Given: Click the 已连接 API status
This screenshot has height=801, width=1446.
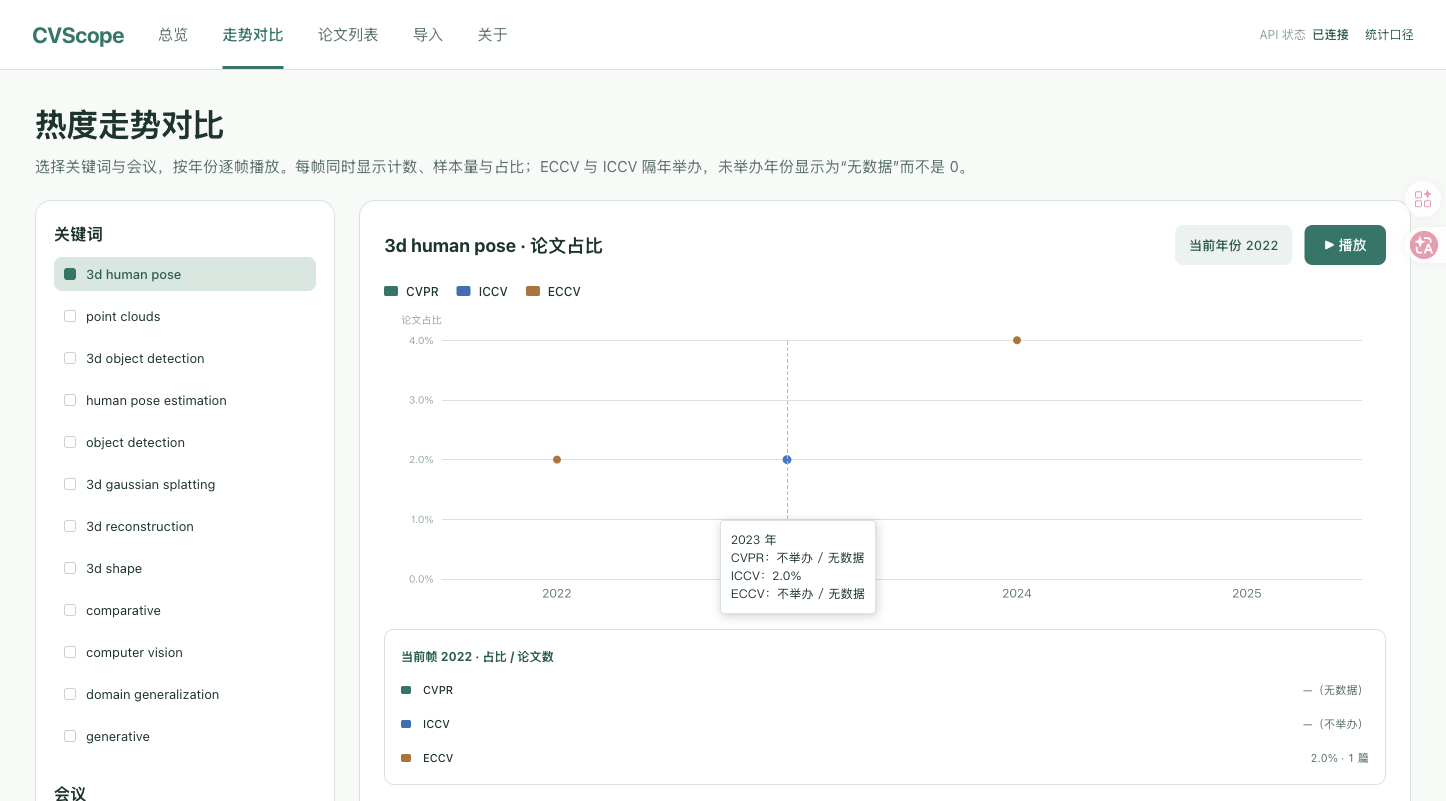Looking at the screenshot, I should coord(1330,35).
